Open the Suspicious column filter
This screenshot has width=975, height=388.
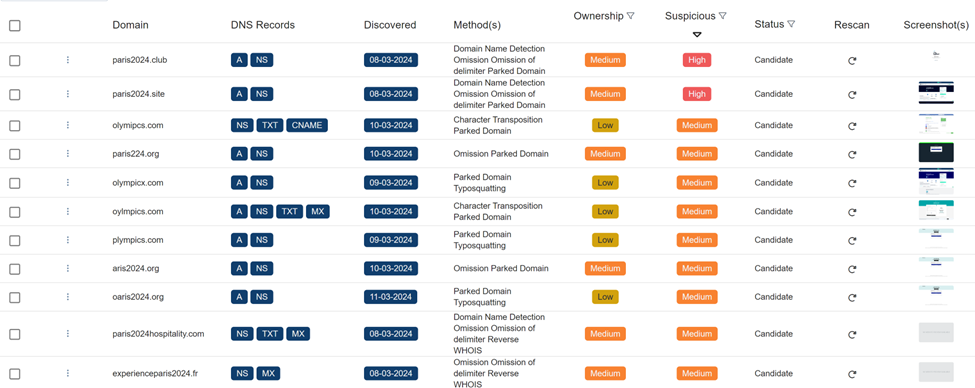click(x=723, y=16)
